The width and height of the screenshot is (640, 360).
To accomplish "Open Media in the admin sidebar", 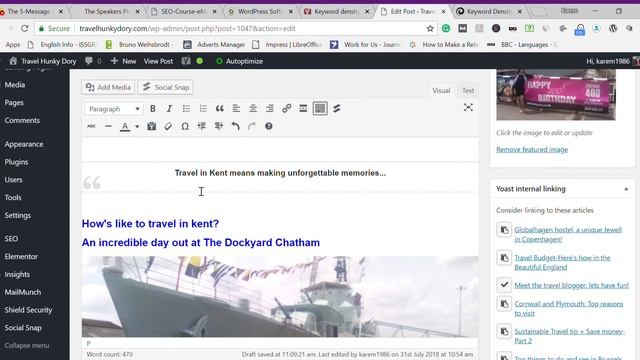I will coord(15,85).
